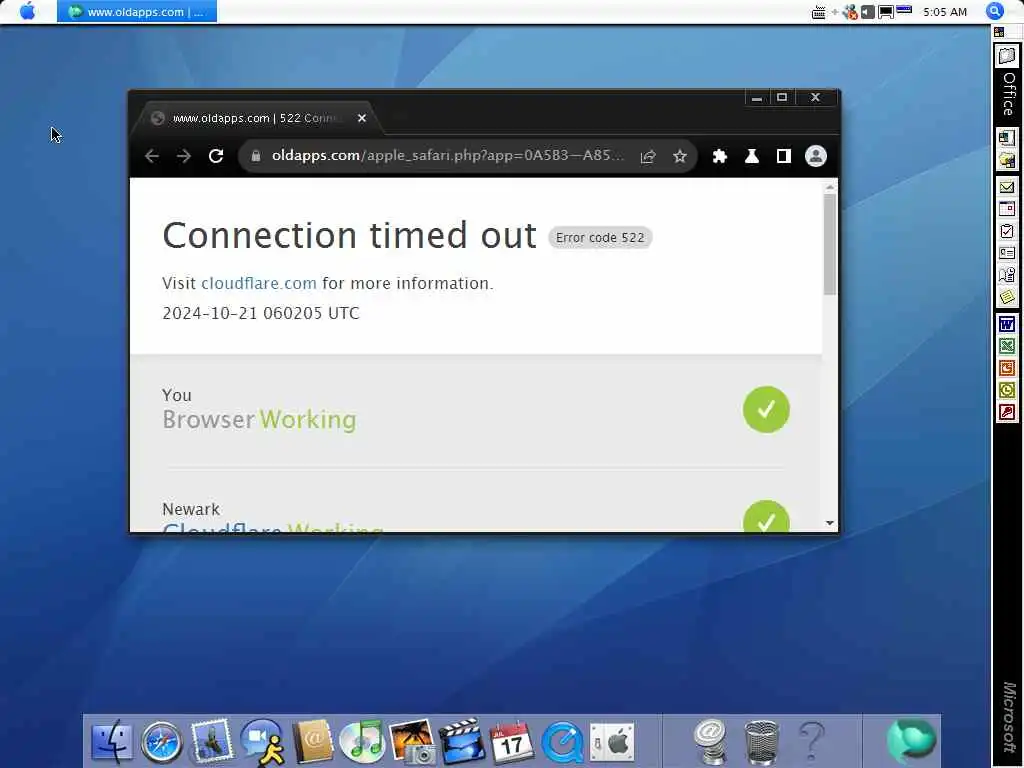Open the browser profile avatar
Screen dimensions: 1024x768
coord(816,156)
